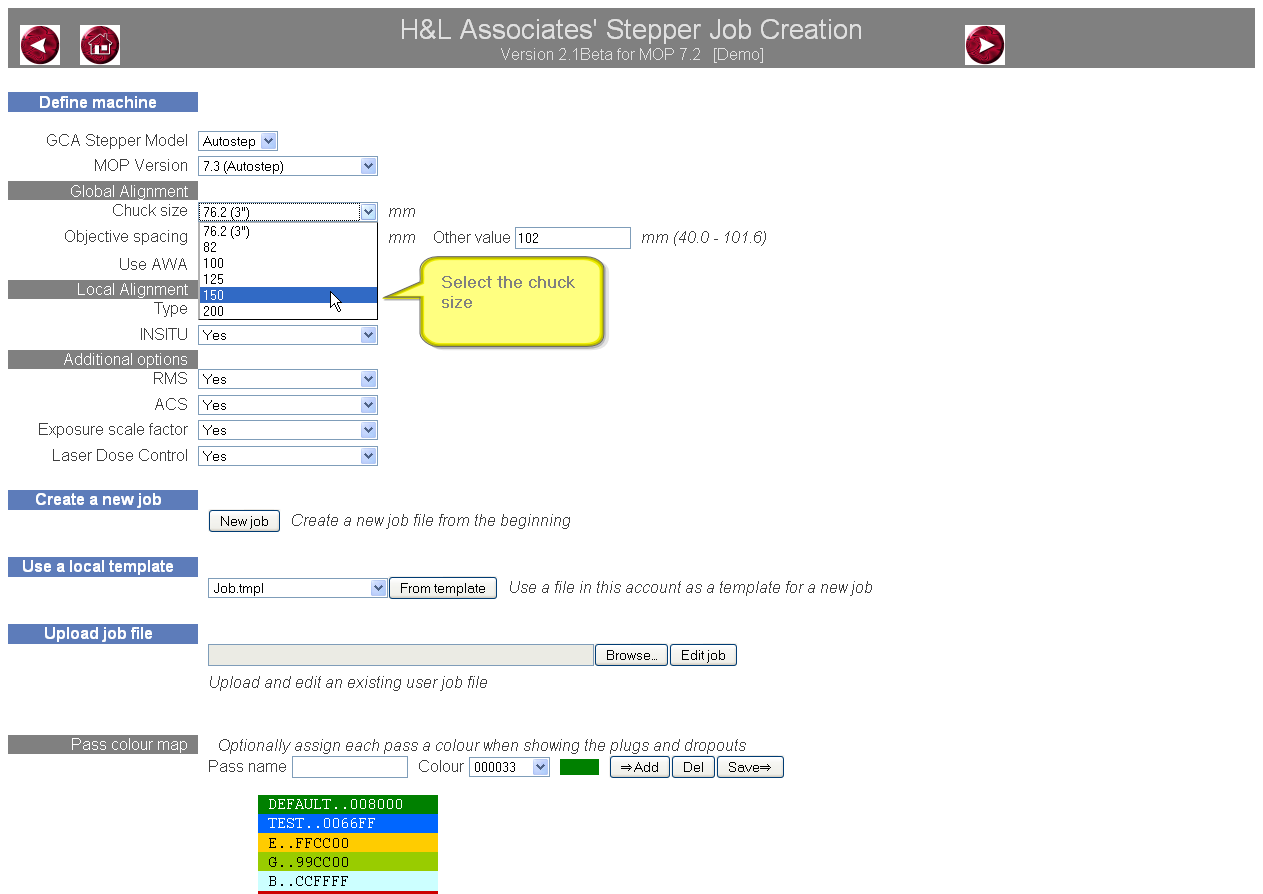Screen dimensions: 1263x894
Task: Choose chuck size 125 from list
Action: pyautogui.click(x=288, y=279)
